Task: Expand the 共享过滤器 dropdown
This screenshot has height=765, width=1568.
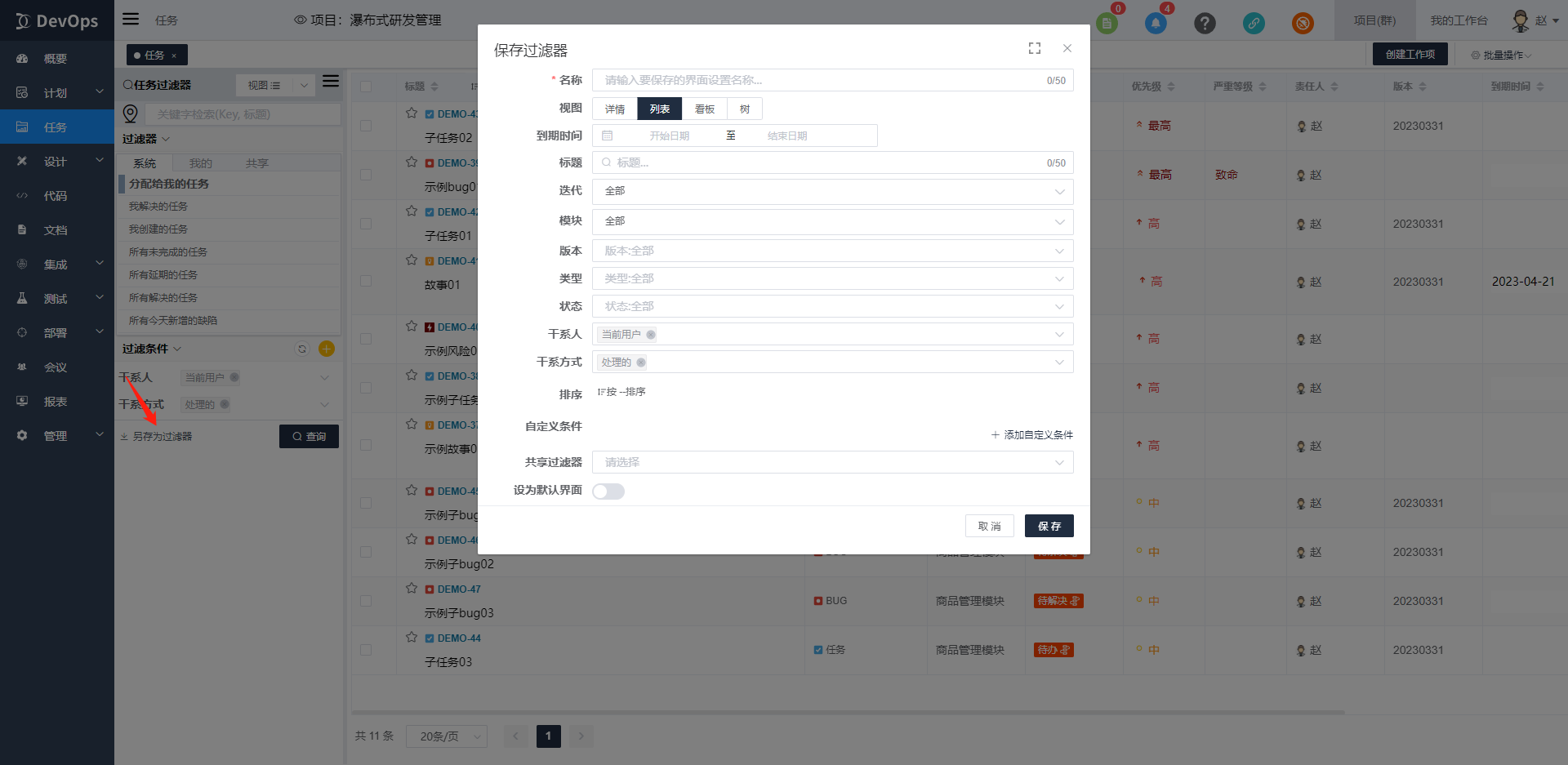Action: (831, 462)
